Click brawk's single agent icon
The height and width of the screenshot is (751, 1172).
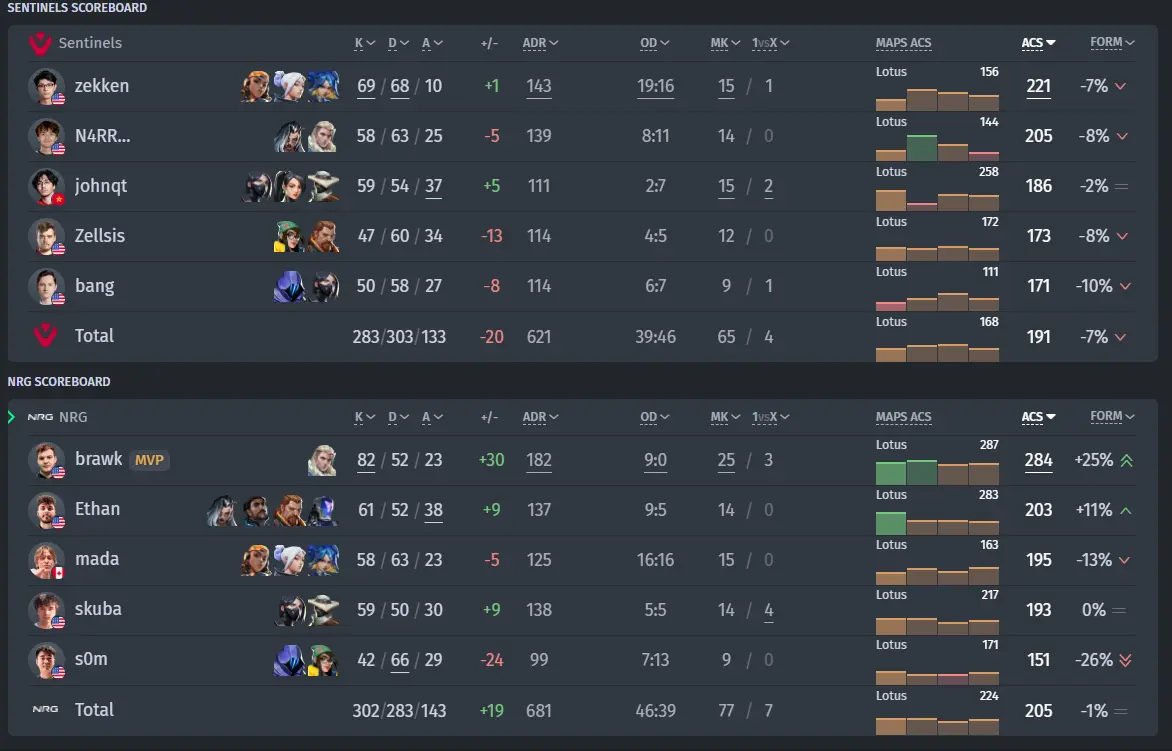tap(322, 460)
